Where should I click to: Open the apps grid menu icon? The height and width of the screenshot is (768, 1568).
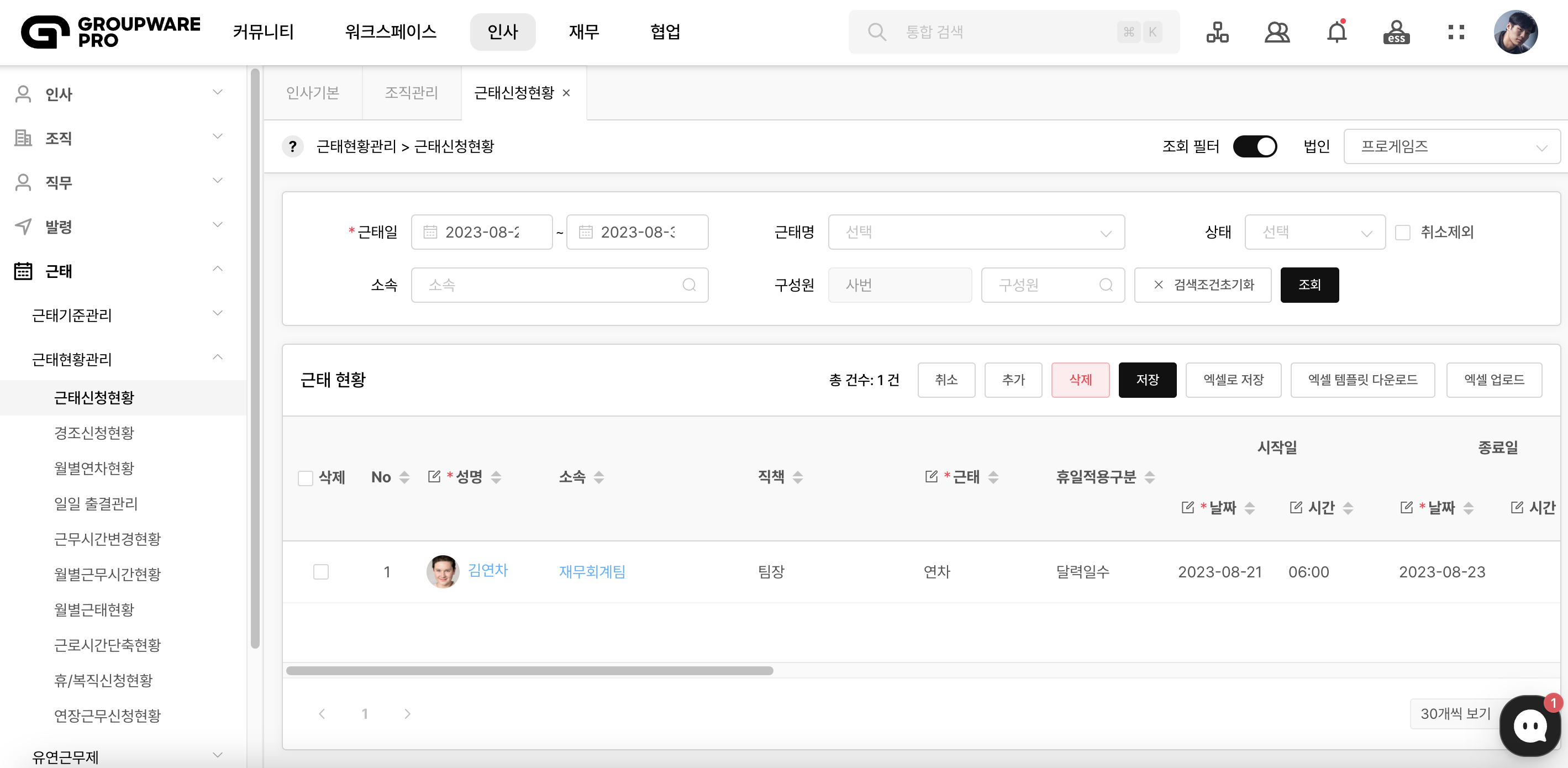[x=1456, y=31]
